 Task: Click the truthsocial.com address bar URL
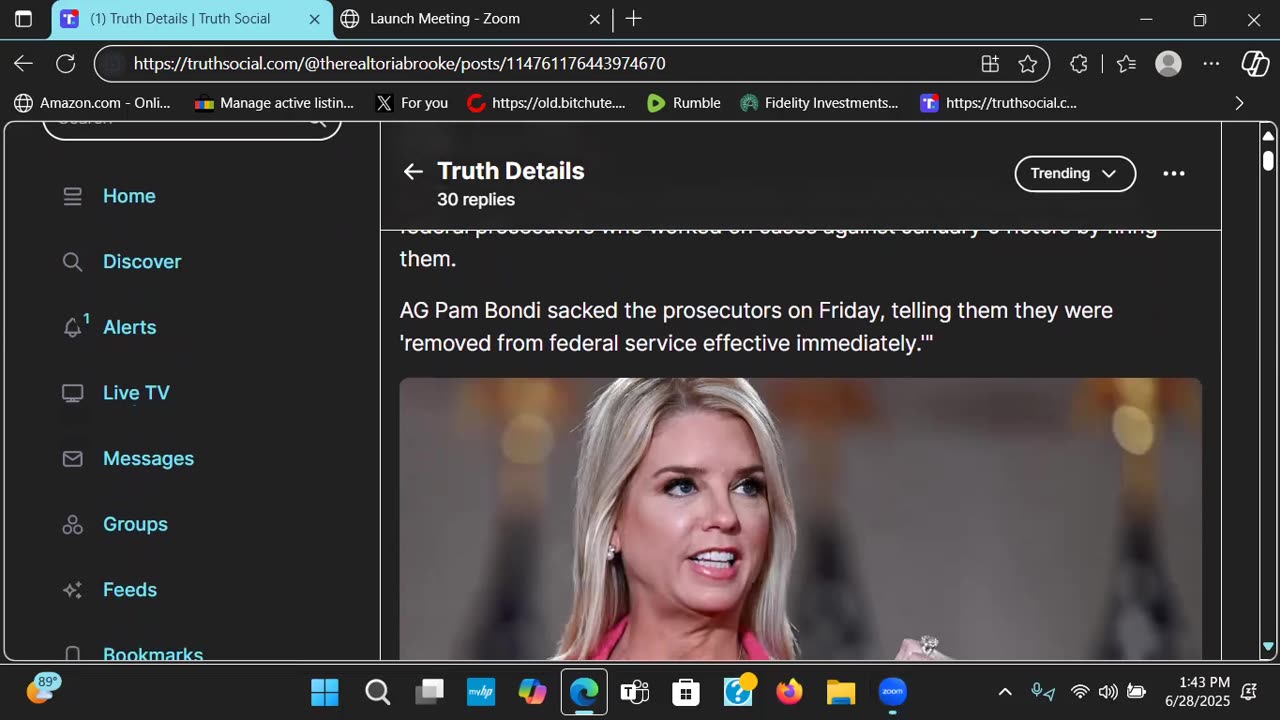[x=399, y=64]
